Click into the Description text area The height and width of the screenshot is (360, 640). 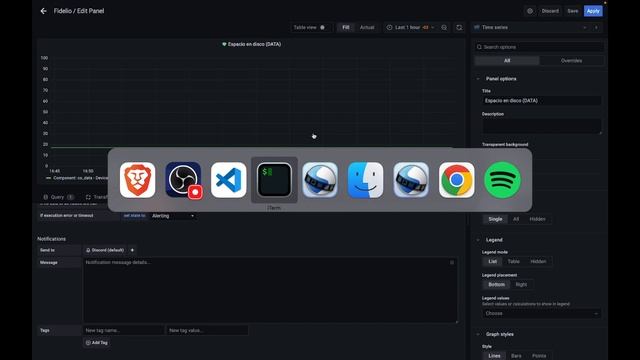[x=541, y=126]
